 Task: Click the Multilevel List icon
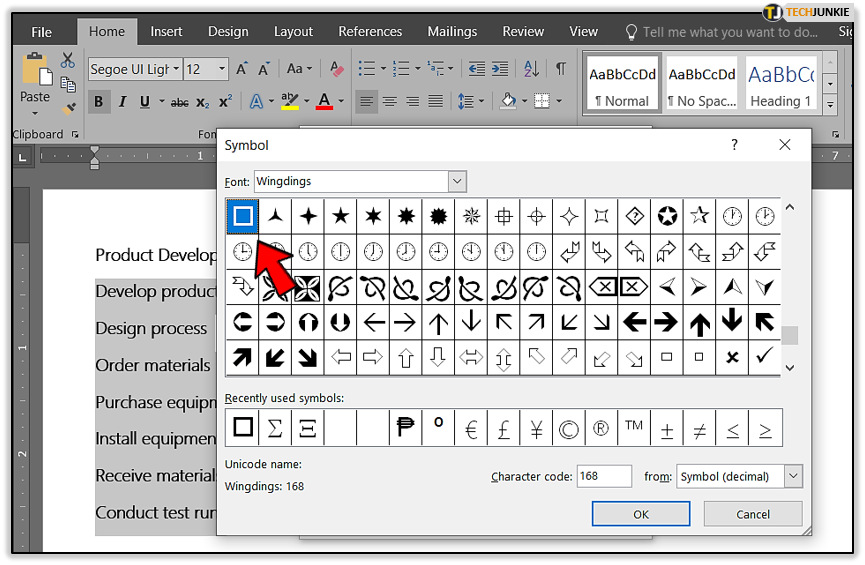[435, 69]
